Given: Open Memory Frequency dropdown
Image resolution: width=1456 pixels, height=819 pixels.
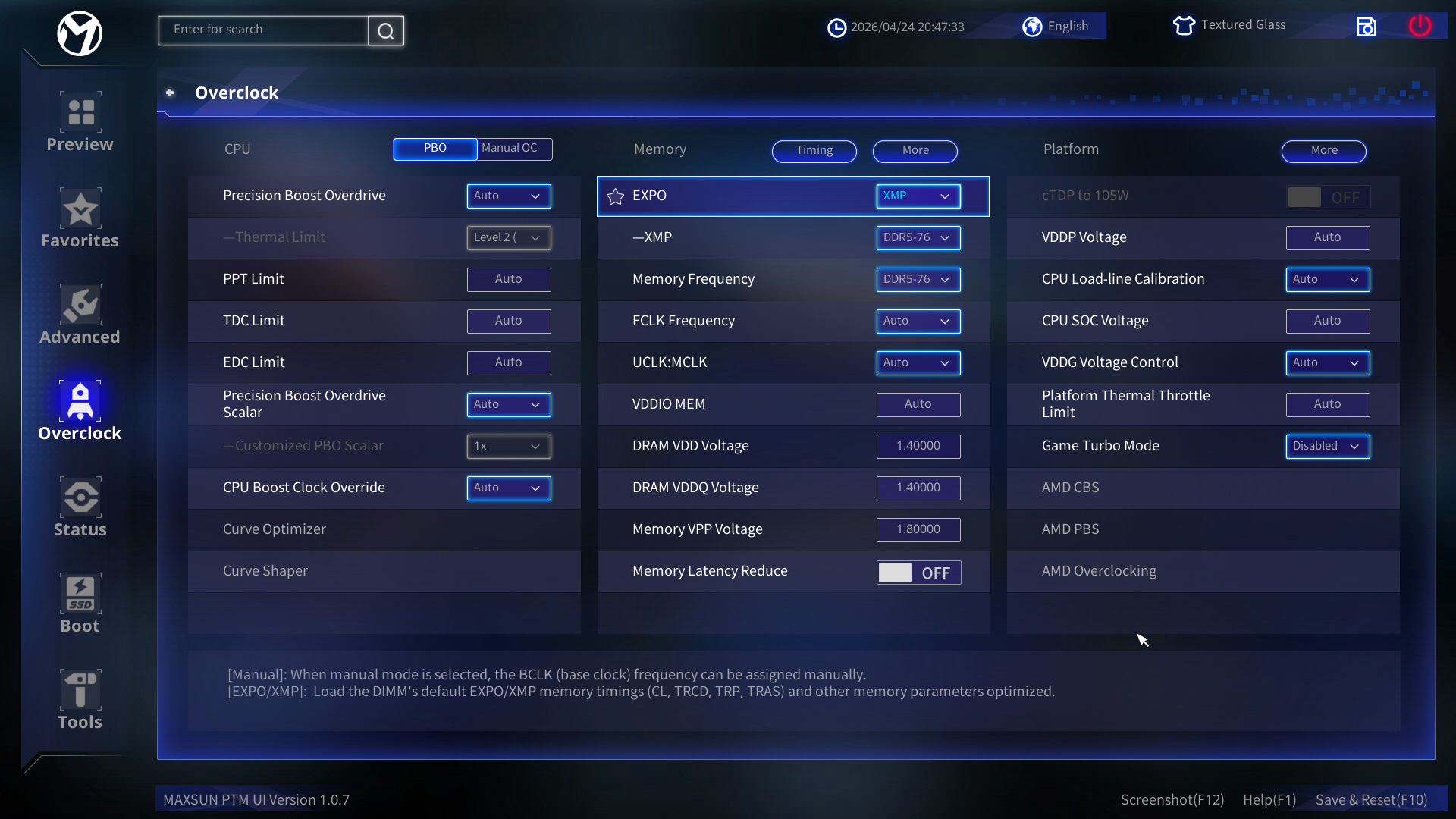Looking at the screenshot, I should click(x=918, y=280).
